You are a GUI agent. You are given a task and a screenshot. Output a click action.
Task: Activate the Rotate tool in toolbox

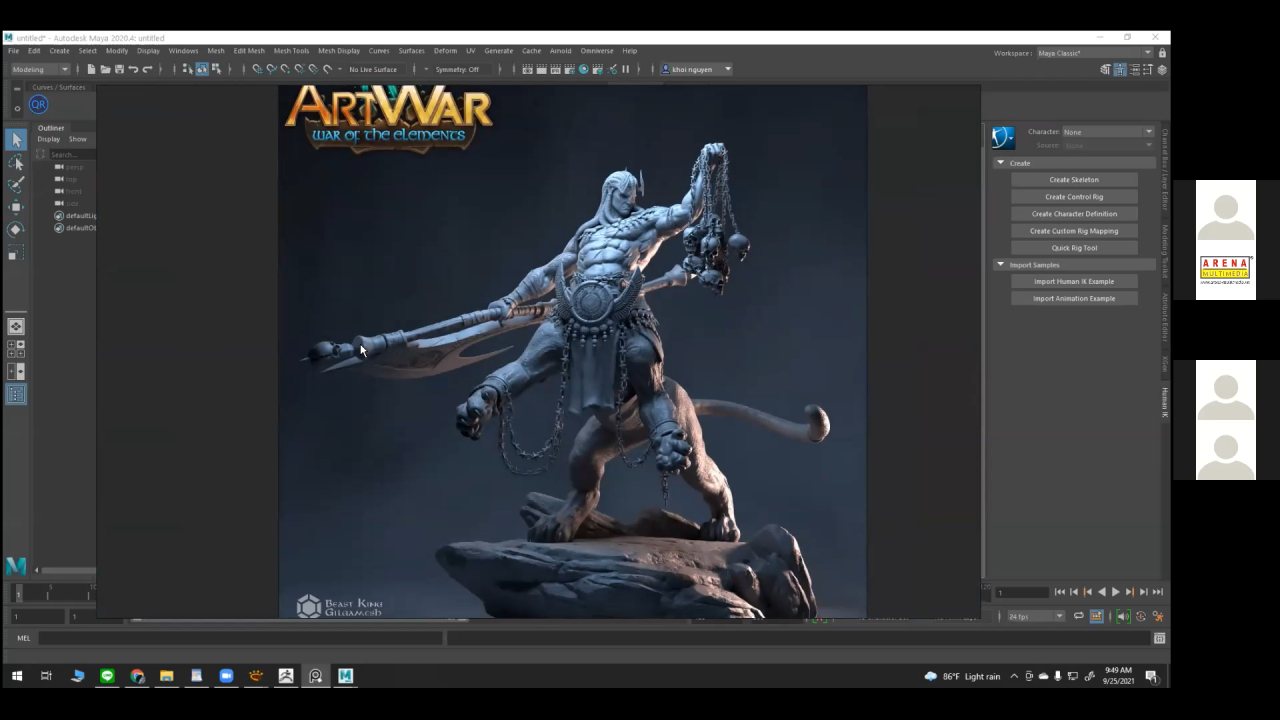(x=16, y=230)
